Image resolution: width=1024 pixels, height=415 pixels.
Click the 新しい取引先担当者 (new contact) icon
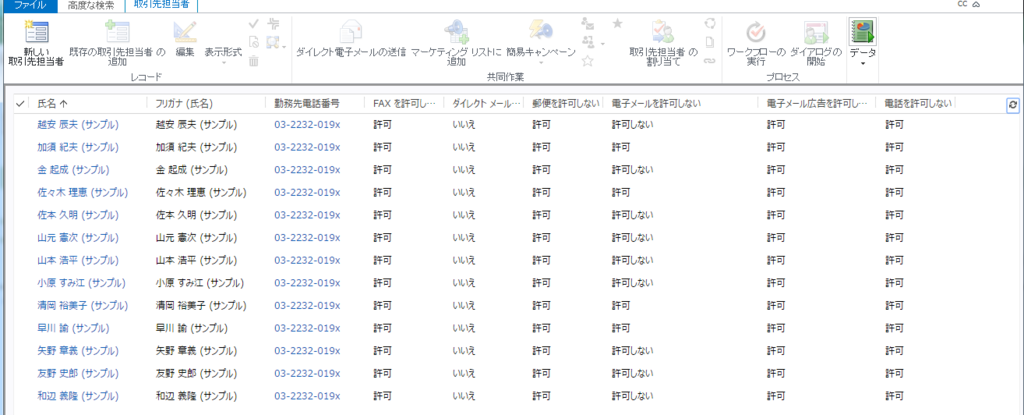[x=36, y=33]
